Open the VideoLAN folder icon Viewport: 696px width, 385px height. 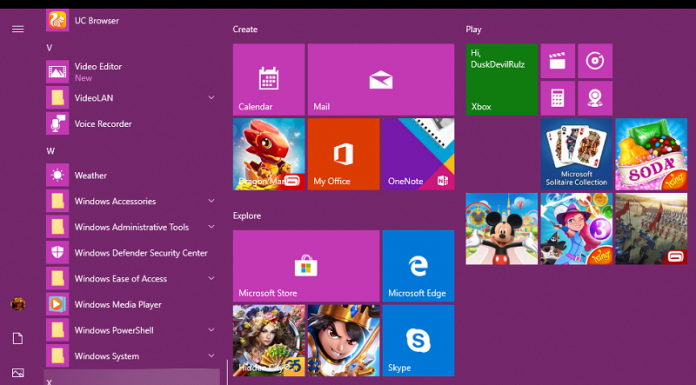tap(57, 98)
